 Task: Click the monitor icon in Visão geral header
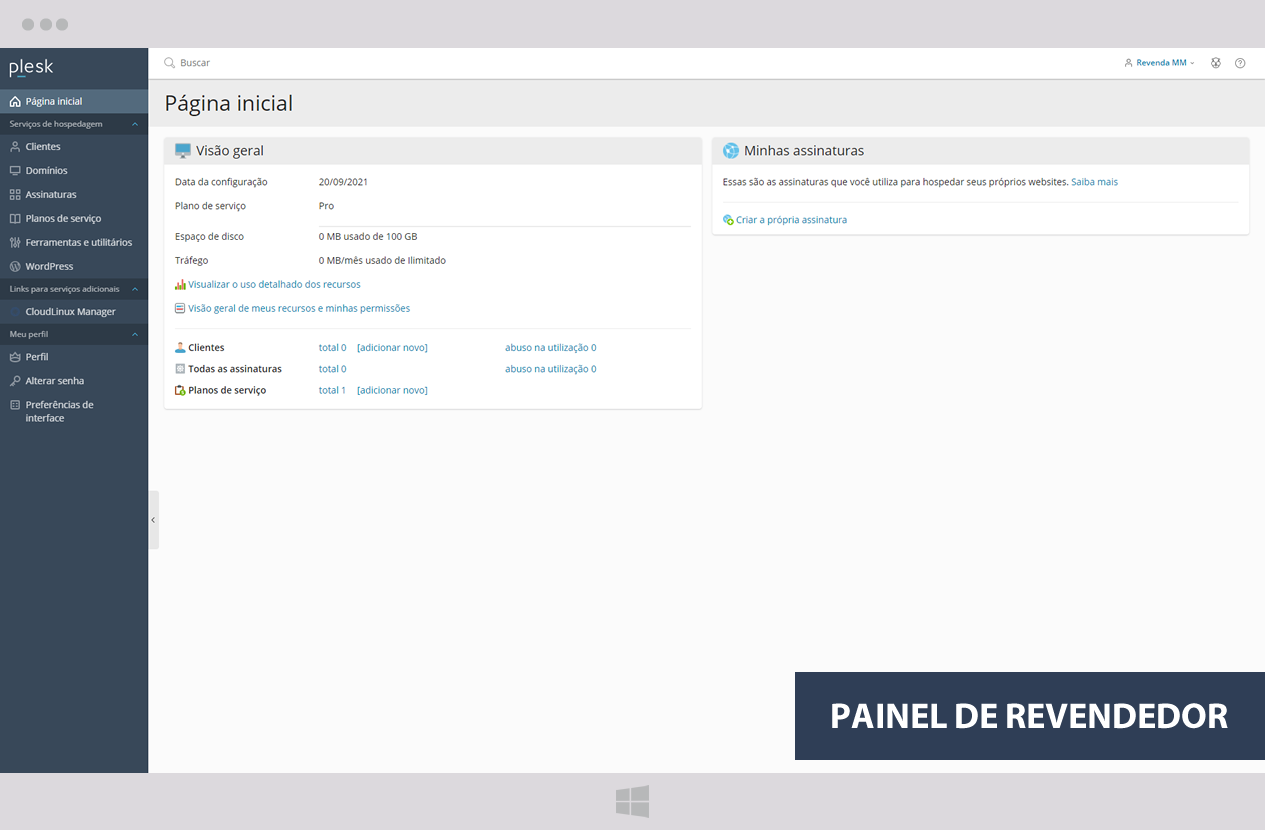pyautogui.click(x=183, y=151)
